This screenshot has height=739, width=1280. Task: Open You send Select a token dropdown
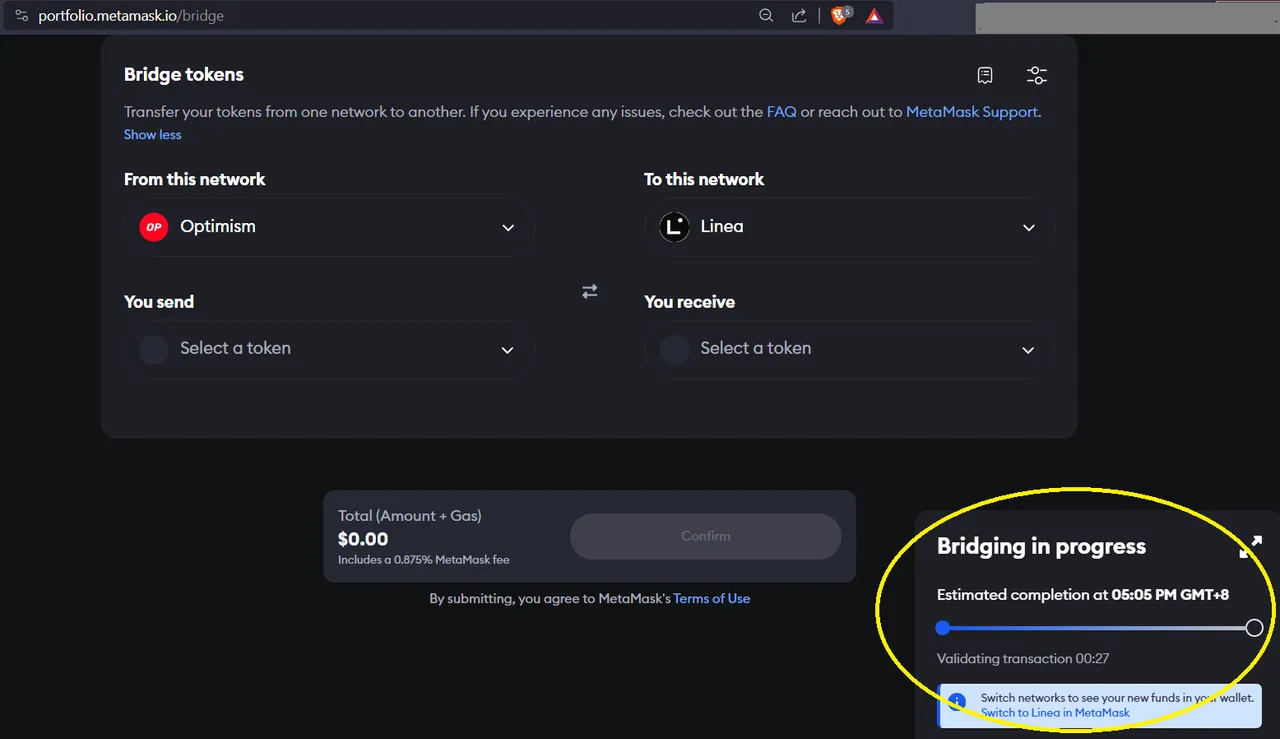tap(329, 349)
